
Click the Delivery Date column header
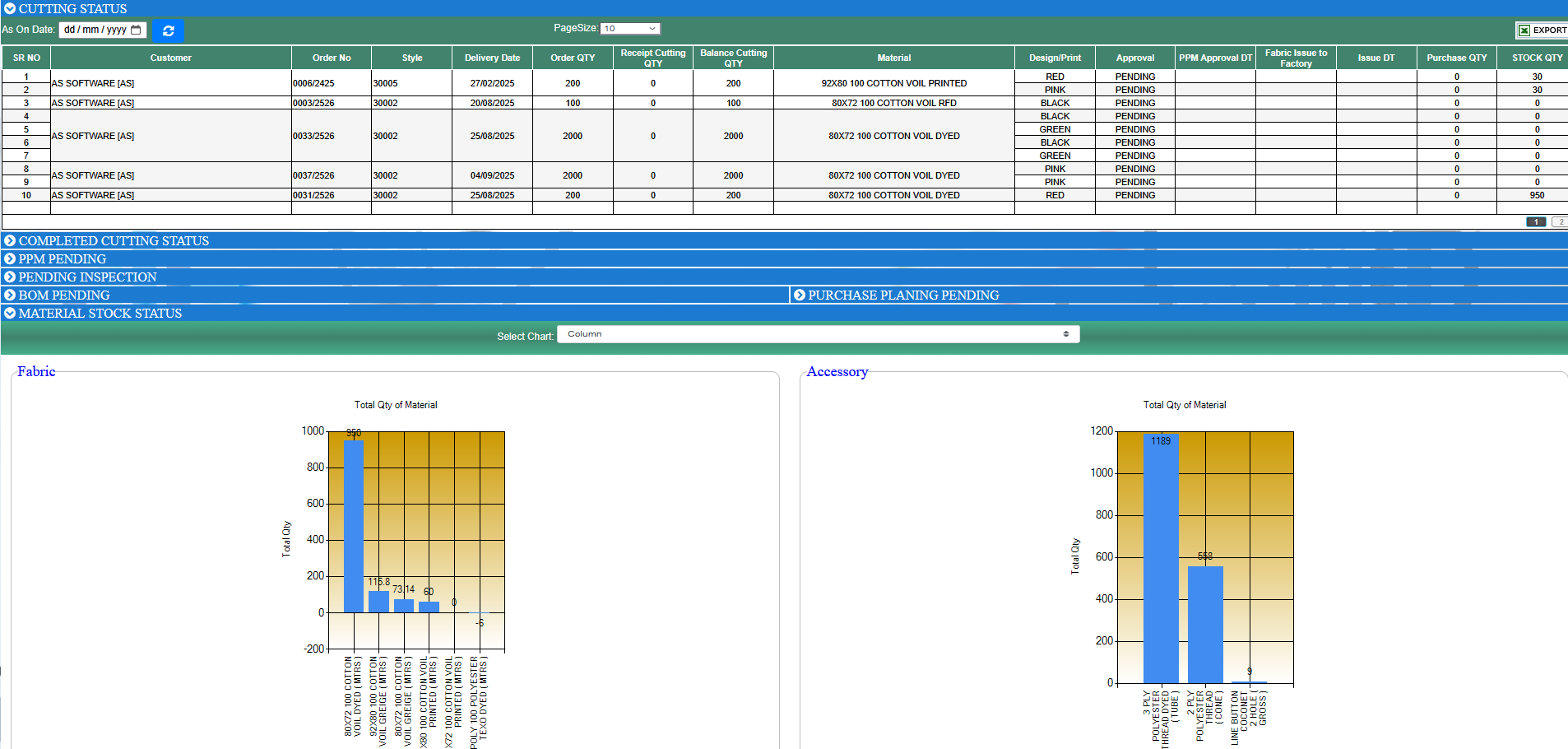[492, 58]
